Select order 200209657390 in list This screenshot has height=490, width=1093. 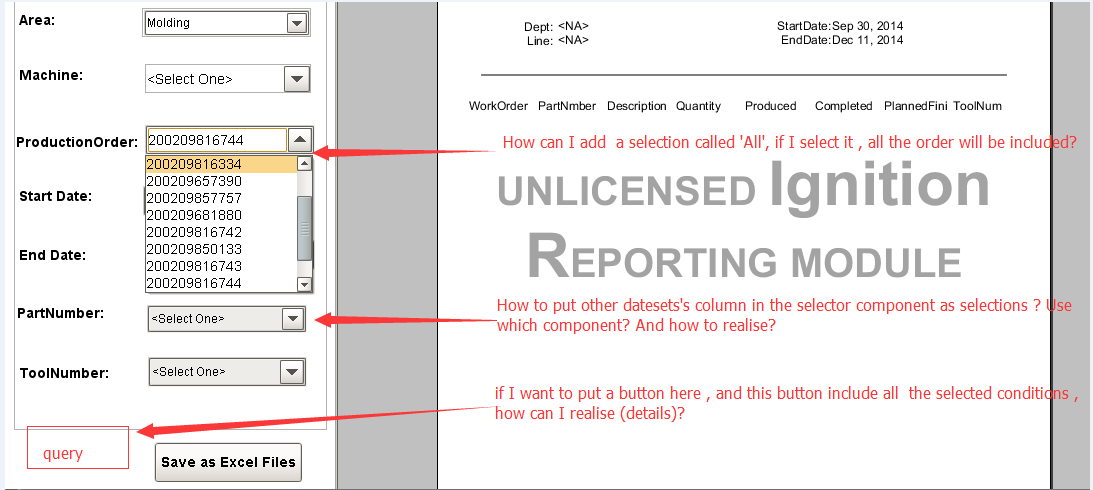coord(221,181)
